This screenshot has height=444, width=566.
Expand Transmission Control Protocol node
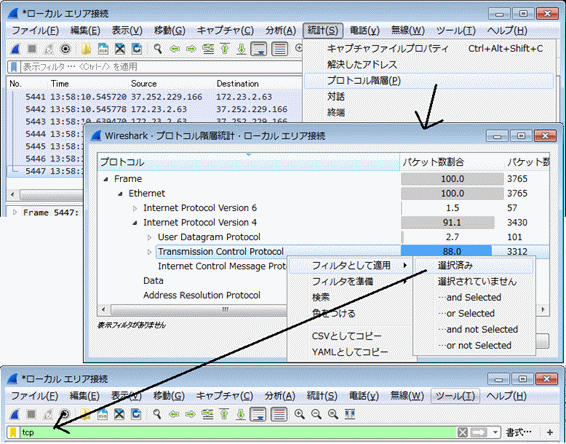tap(149, 252)
